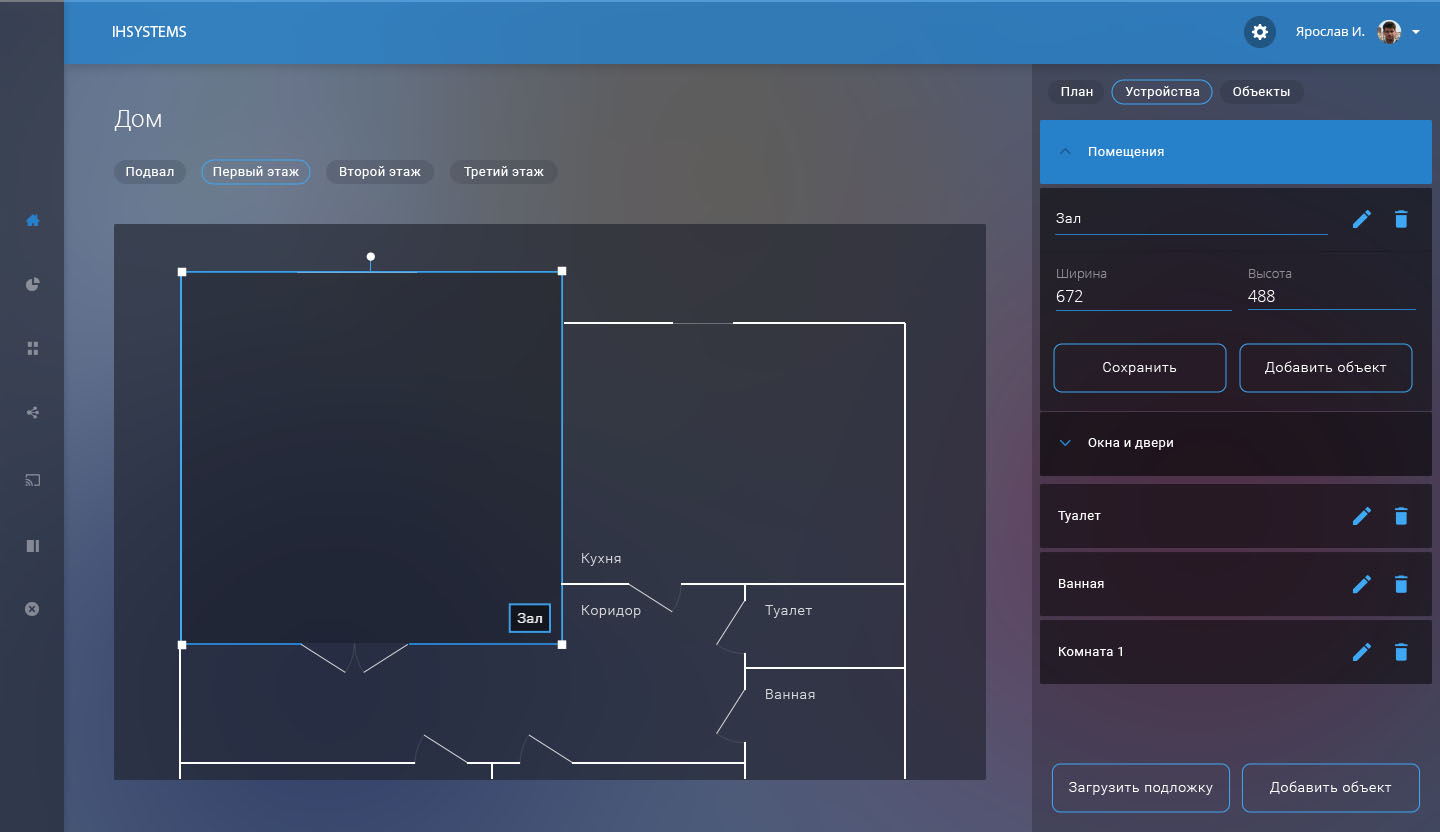Screen dimensions: 1440x832
Task: Switch to the Второй этаж floor tab
Action: pos(379,172)
